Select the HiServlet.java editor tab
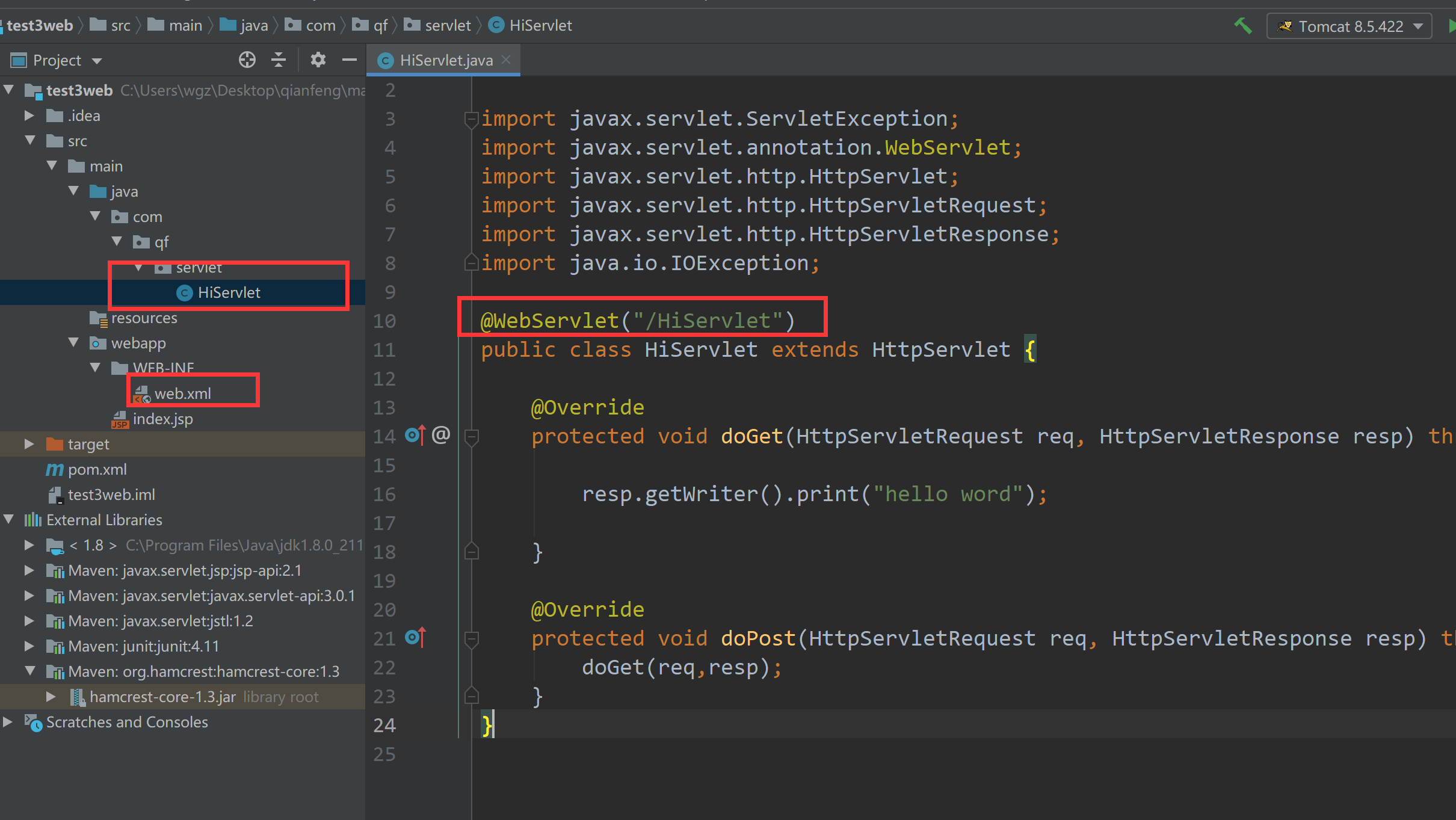The image size is (1456, 820). coord(444,60)
